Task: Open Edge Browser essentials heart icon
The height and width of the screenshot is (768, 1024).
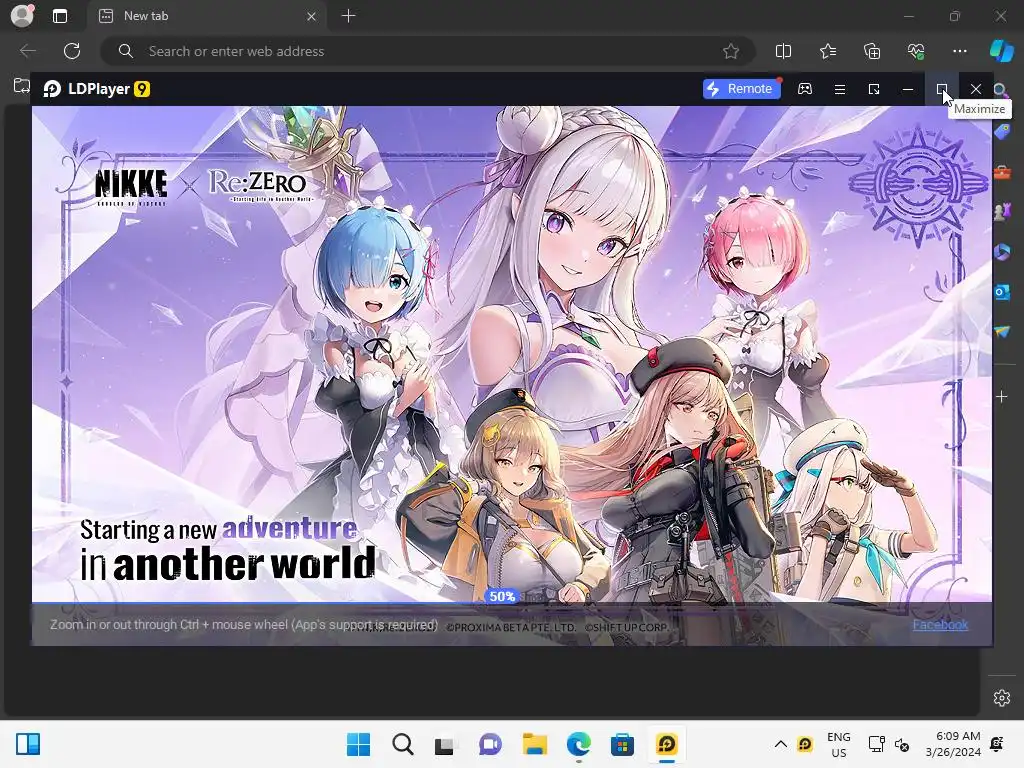Action: pyautogui.click(x=916, y=51)
